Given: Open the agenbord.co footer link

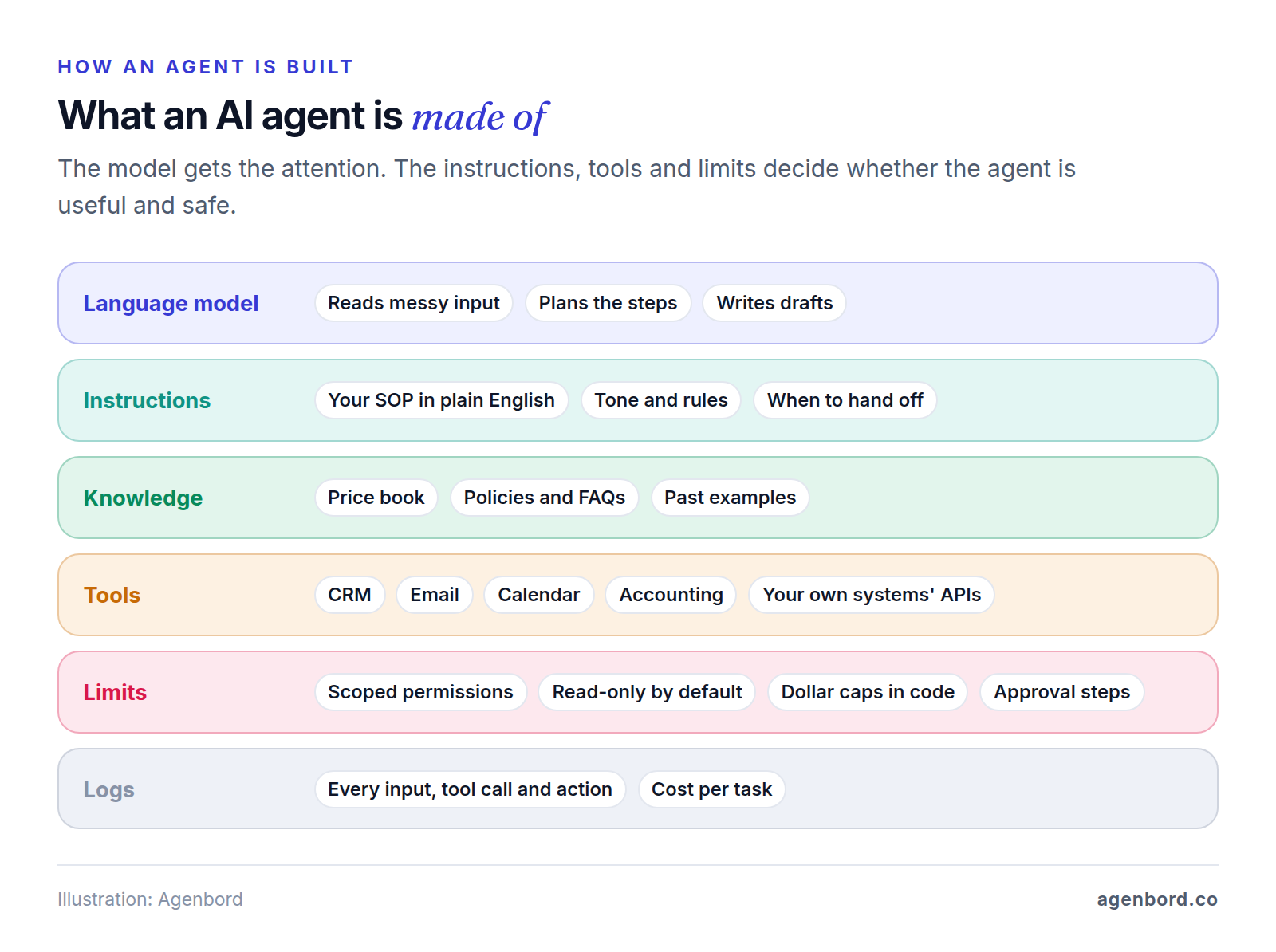Looking at the screenshot, I should click(x=1157, y=899).
